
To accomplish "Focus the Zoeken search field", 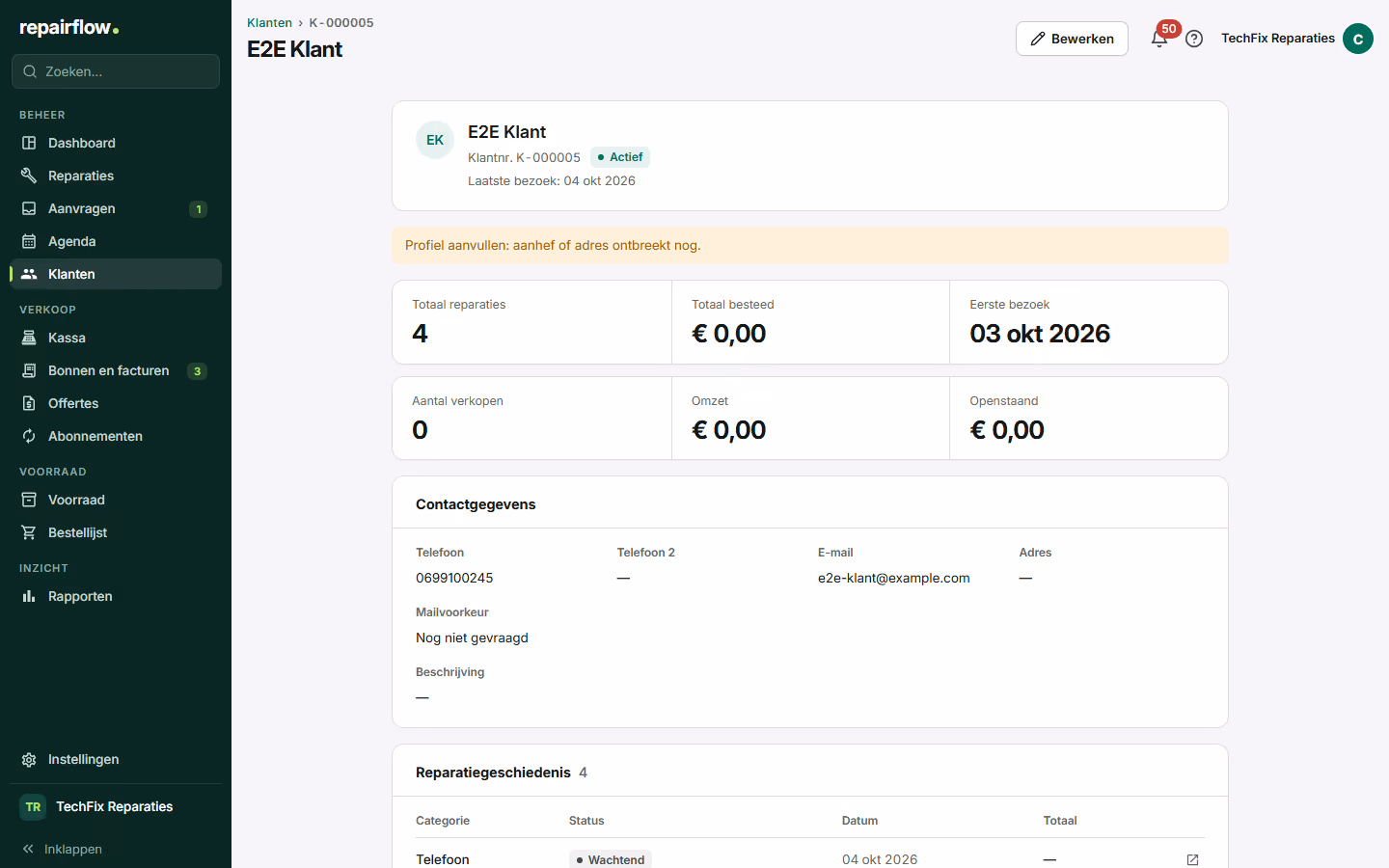I will coord(116,71).
